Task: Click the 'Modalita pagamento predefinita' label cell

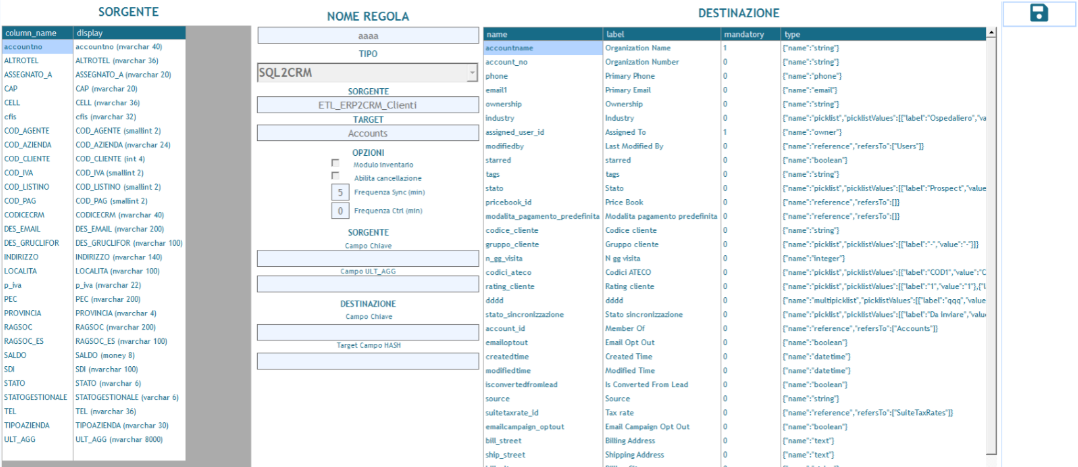Action: (x=661, y=217)
